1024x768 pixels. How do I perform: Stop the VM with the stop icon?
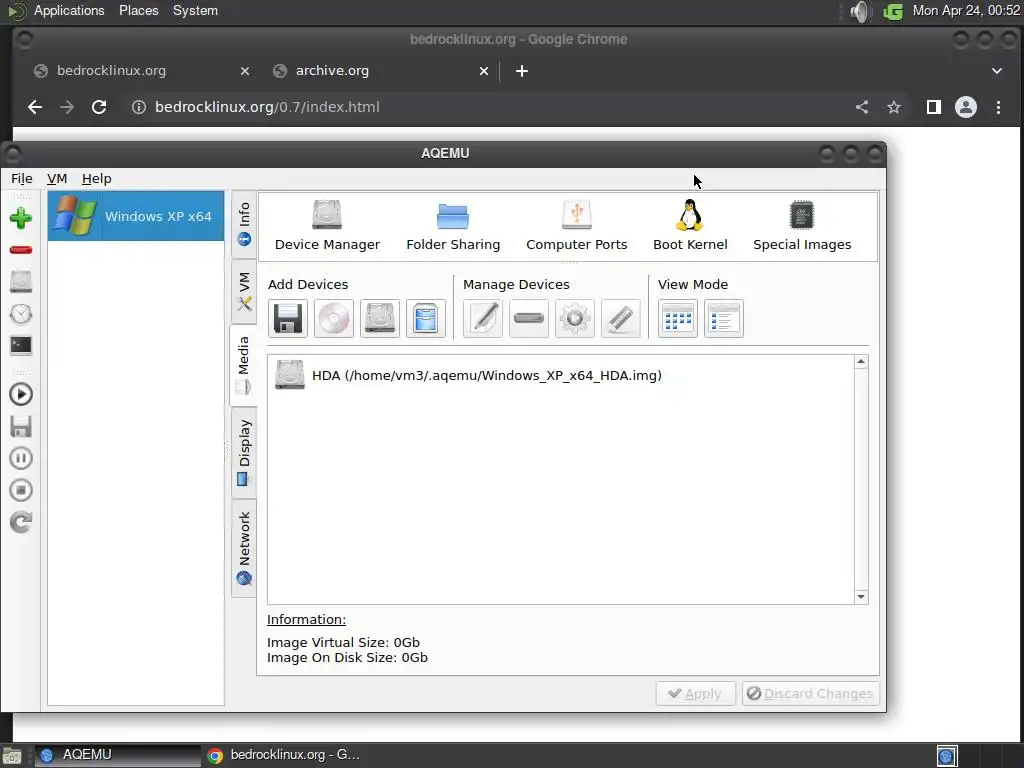(21, 490)
